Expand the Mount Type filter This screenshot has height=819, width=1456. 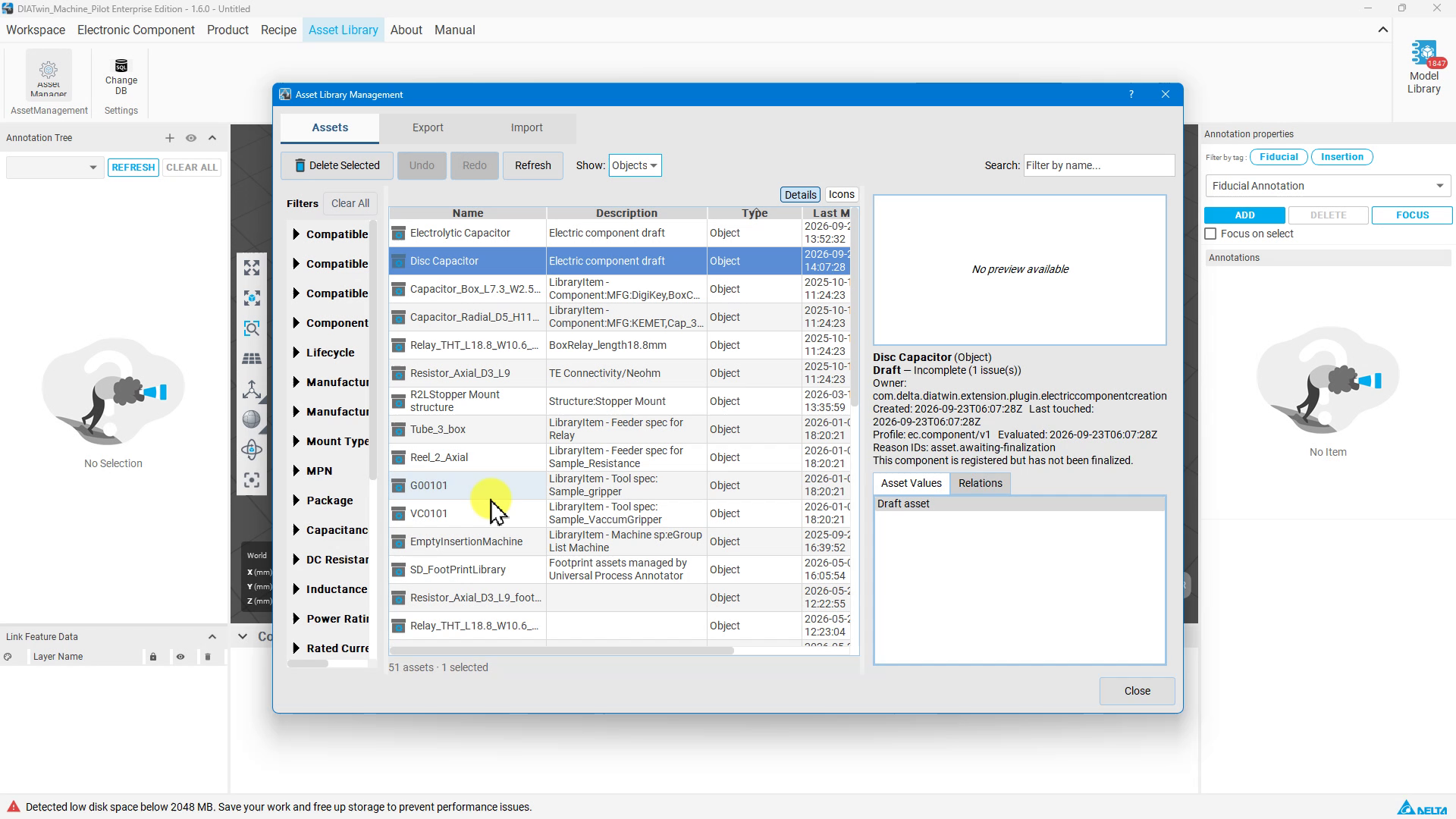296,441
